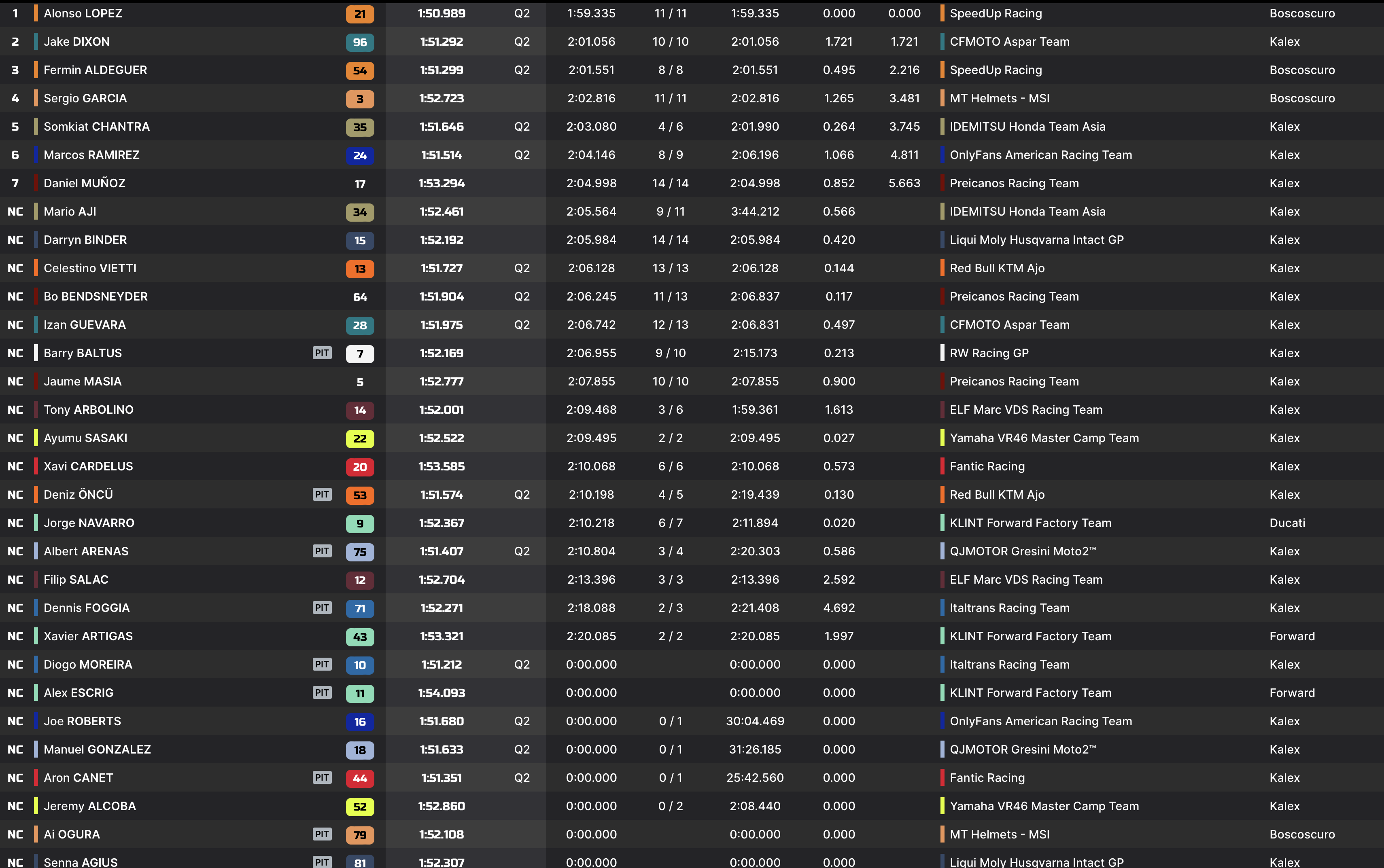The height and width of the screenshot is (868, 1384).
Task: Click Ducati constructor for Jorge NAVARRO
Action: point(1287,523)
